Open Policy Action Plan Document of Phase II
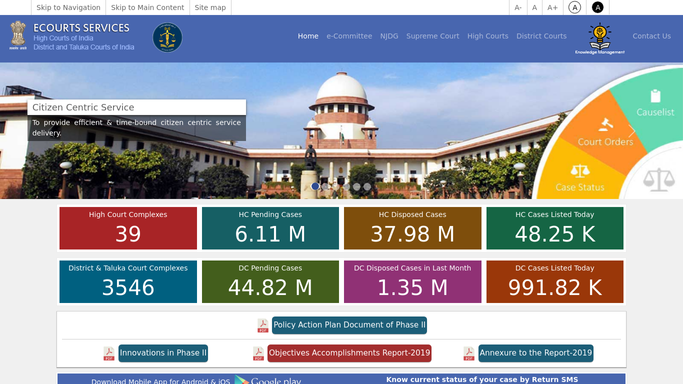The width and height of the screenshot is (683, 384). [349, 325]
